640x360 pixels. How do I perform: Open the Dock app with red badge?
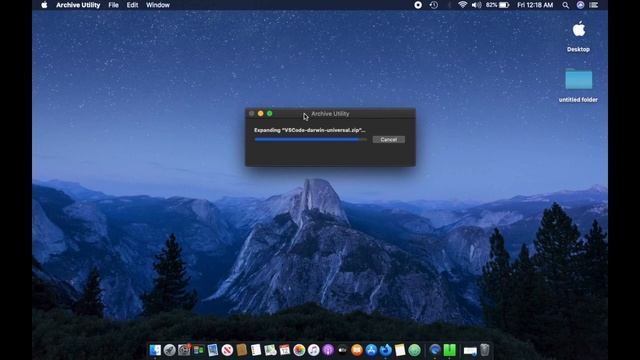(x=184, y=350)
